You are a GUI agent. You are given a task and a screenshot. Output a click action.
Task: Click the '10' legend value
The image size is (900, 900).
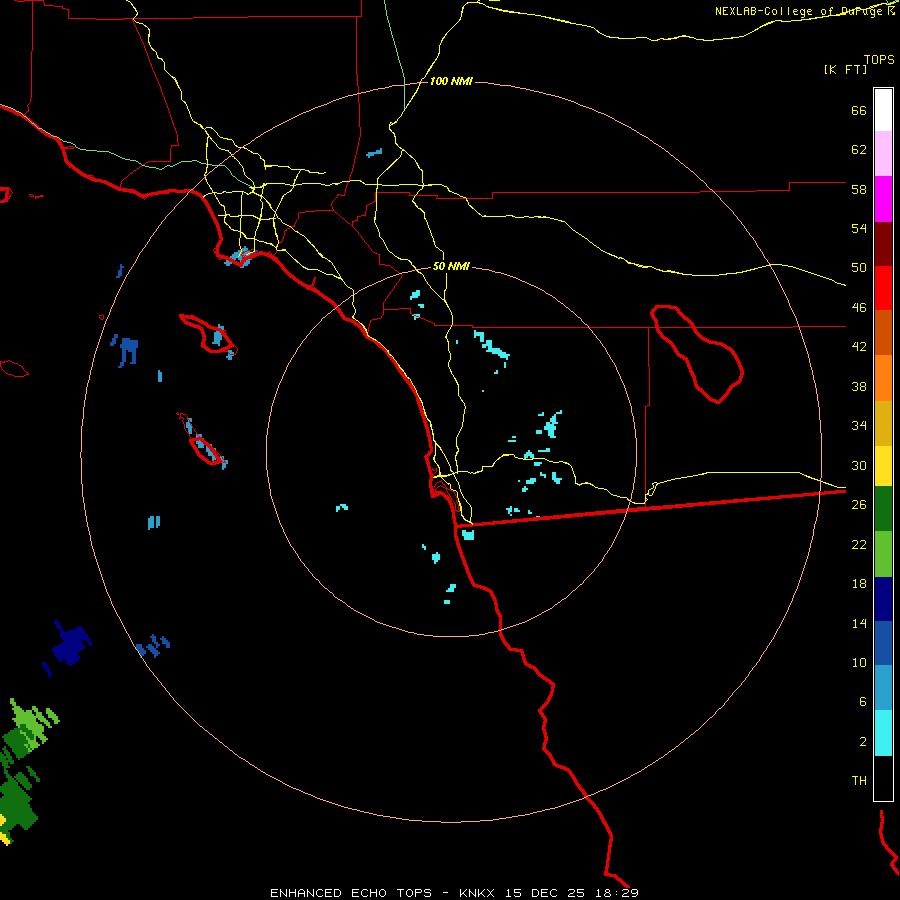859,662
